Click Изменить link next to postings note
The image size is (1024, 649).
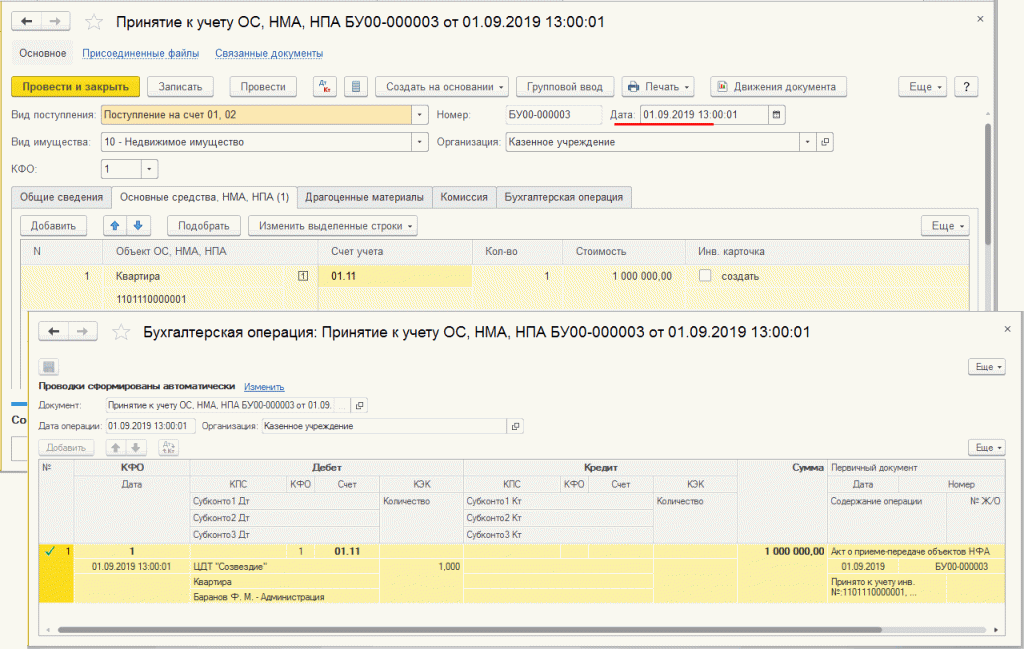264,387
